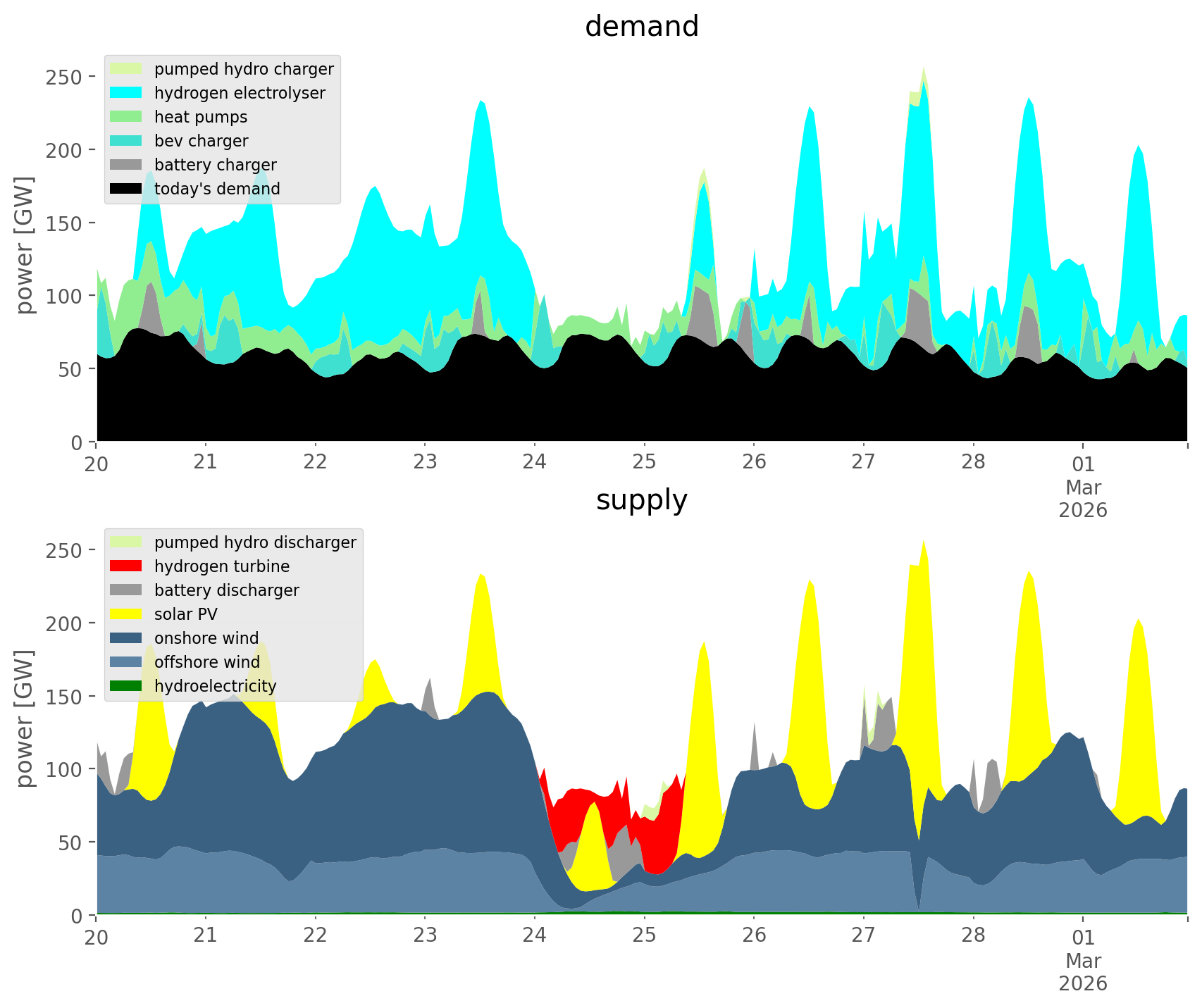1202x1008 pixels.
Task: Select the battery charger gray legend swatch
Action: tap(126, 165)
